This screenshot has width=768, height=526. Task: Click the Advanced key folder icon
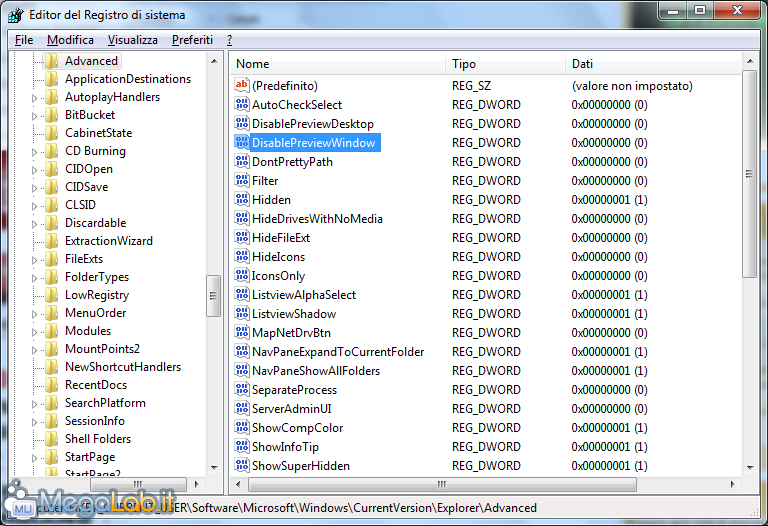coord(51,61)
